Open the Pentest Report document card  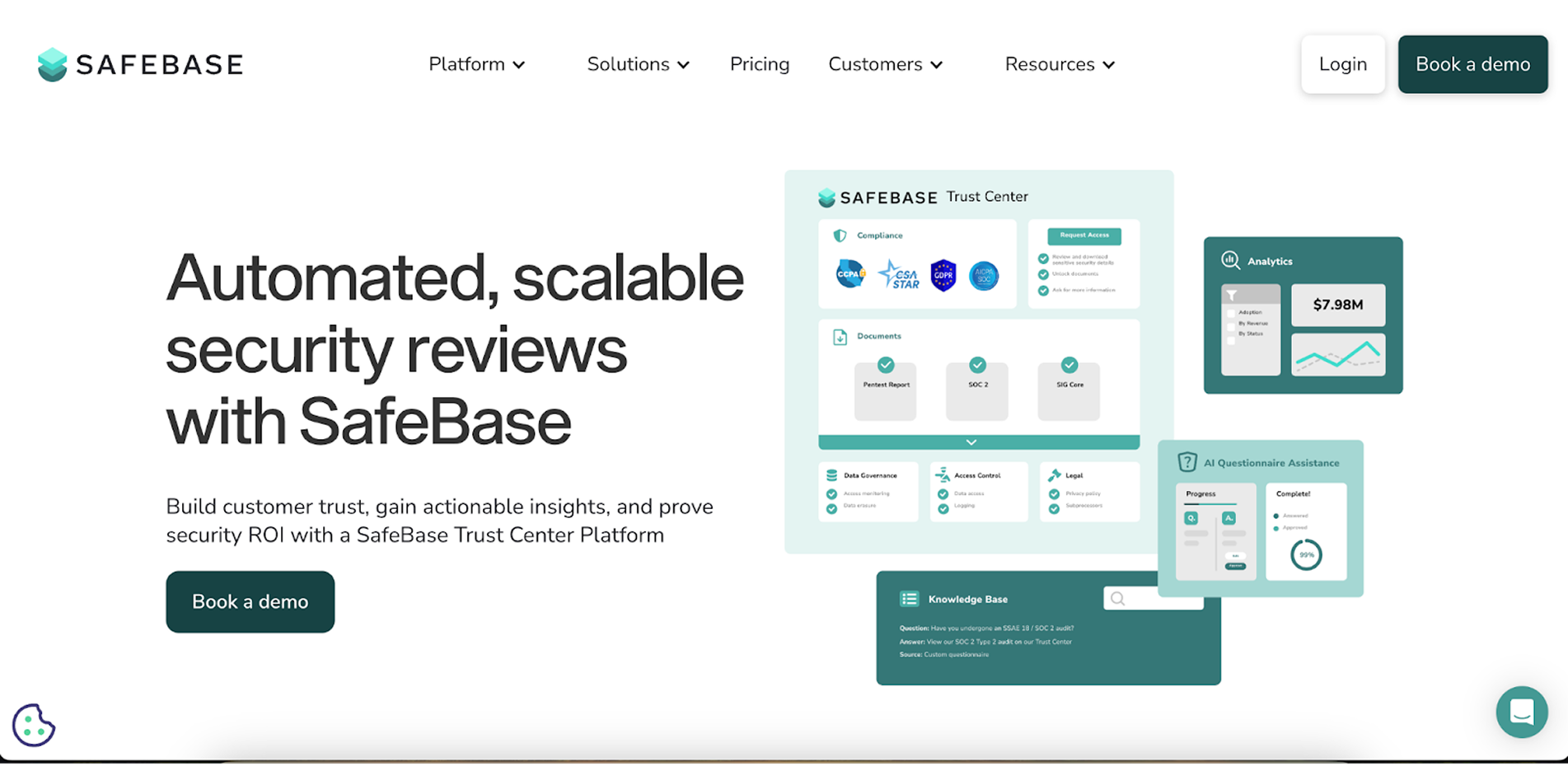click(886, 390)
